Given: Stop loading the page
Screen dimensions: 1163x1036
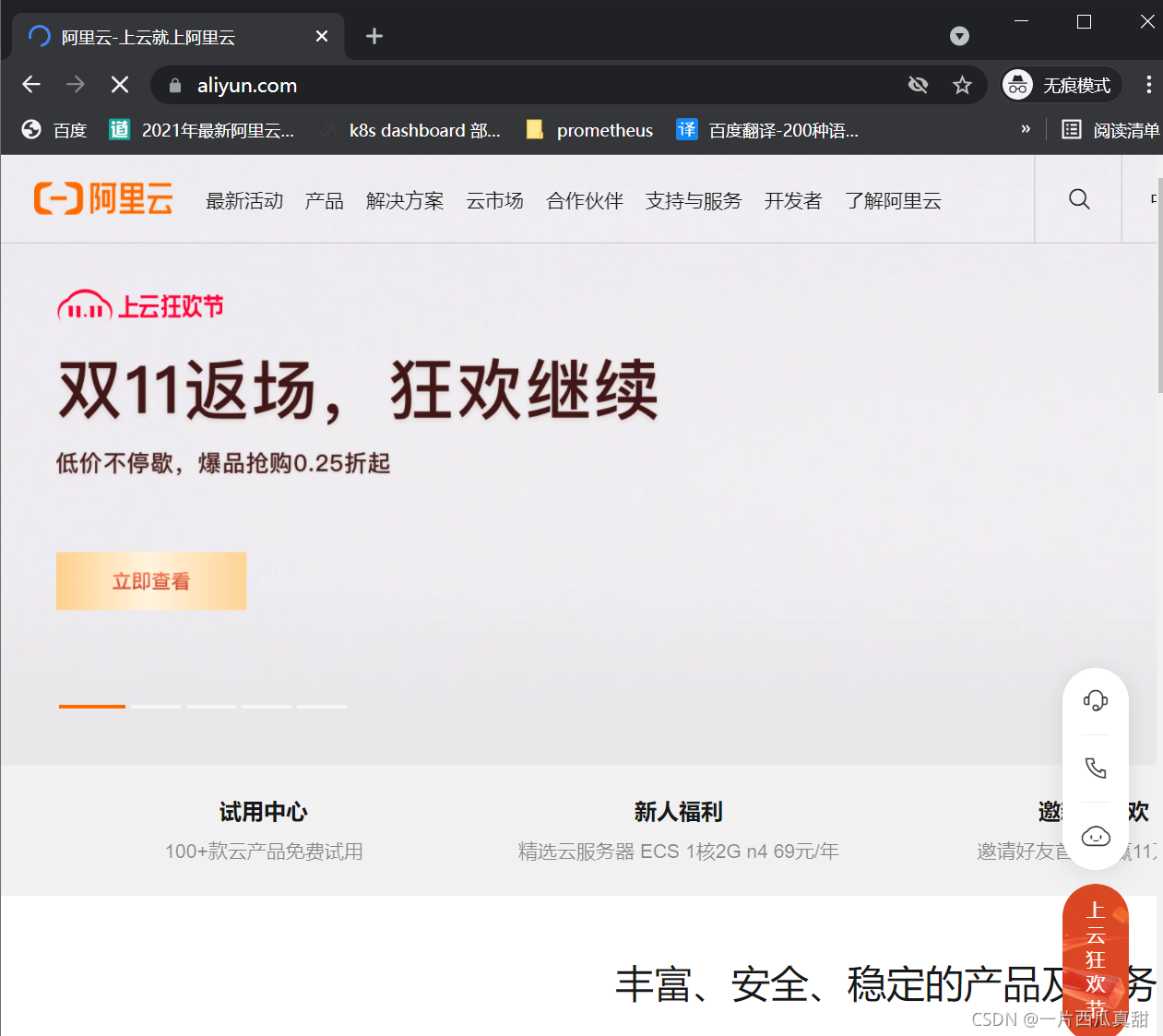Looking at the screenshot, I should (120, 85).
